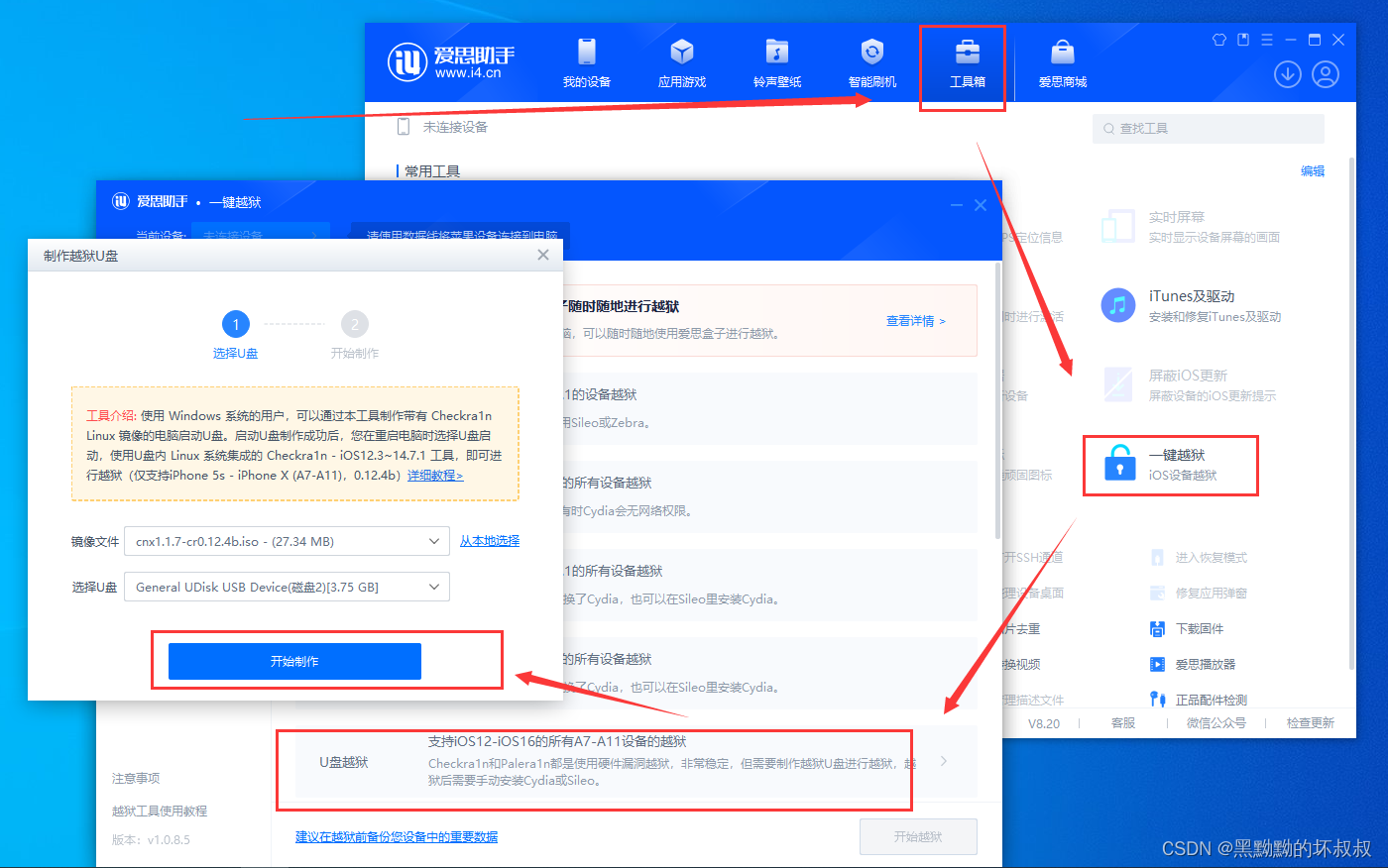Click the blue 开始制作 button

tap(294, 661)
